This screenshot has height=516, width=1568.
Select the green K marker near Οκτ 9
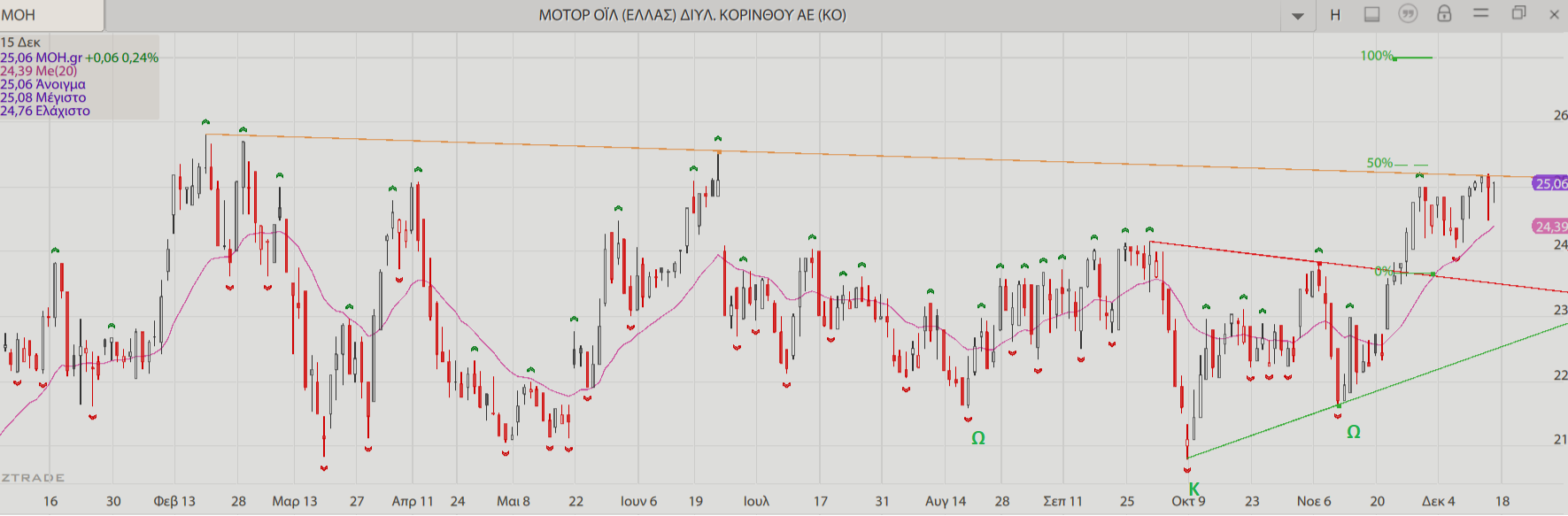point(1193,489)
